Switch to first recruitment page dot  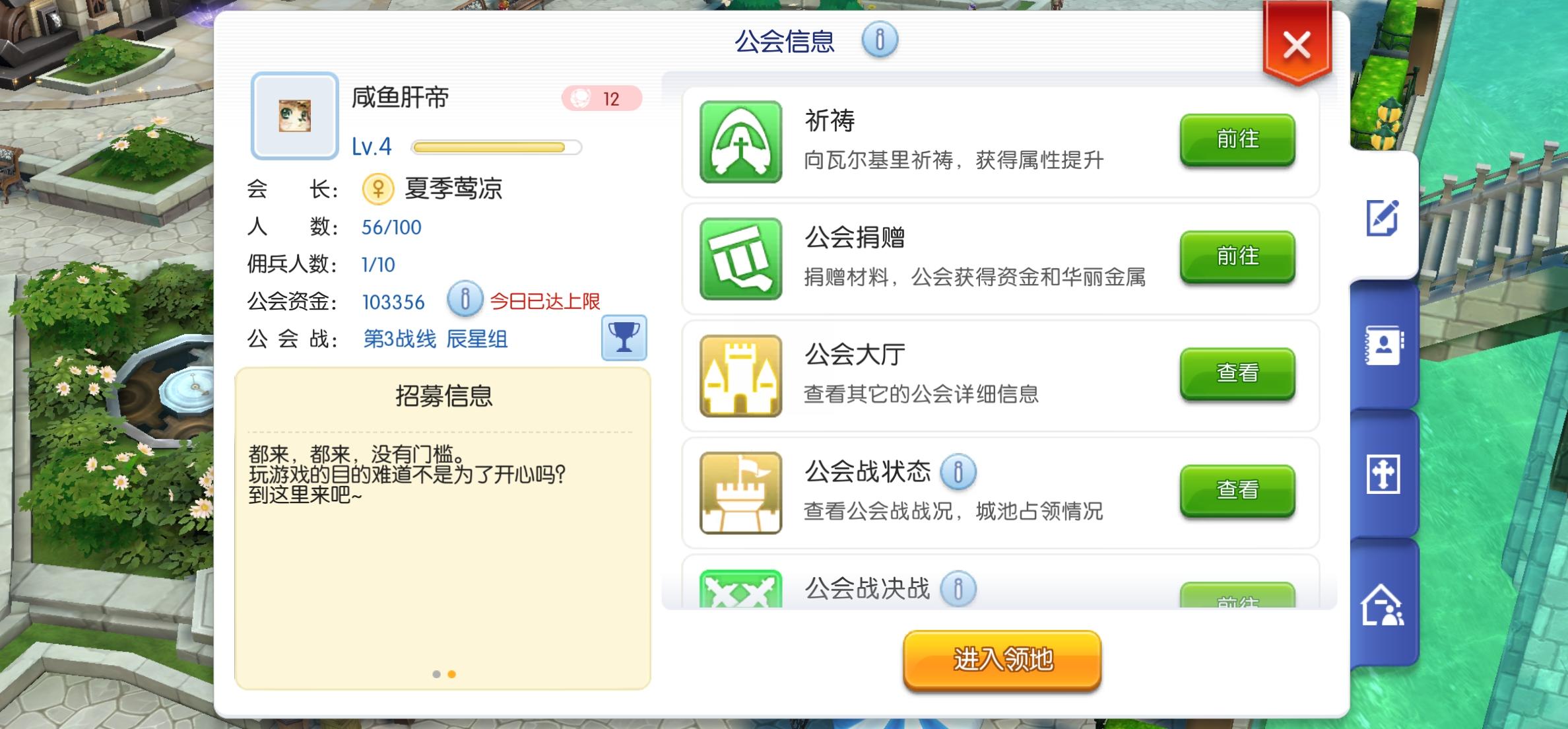pyautogui.click(x=436, y=674)
